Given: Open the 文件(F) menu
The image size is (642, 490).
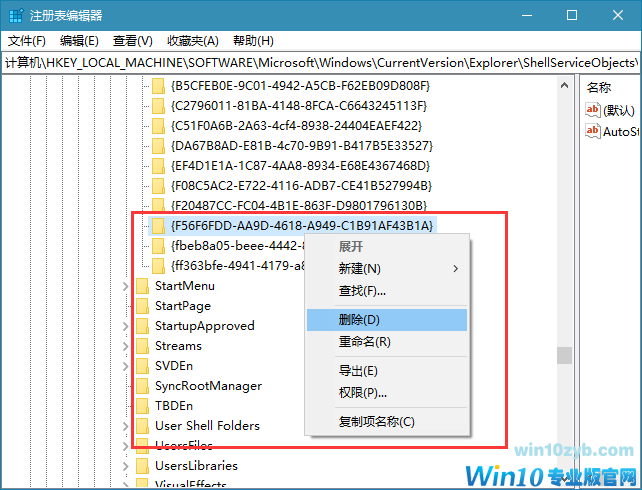Looking at the screenshot, I should 27,41.
